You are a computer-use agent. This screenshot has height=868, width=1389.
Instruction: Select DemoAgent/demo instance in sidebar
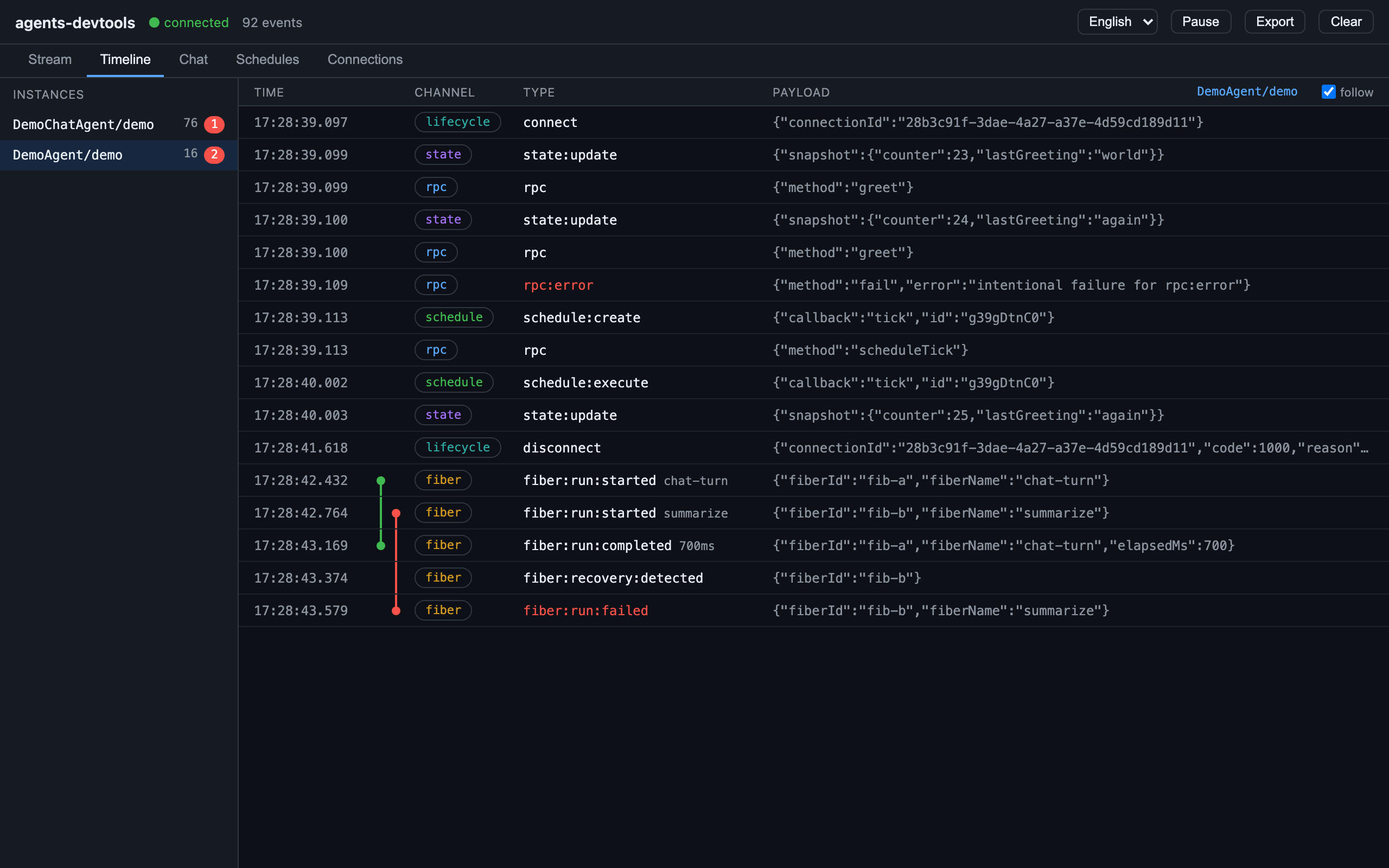[x=119, y=155]
